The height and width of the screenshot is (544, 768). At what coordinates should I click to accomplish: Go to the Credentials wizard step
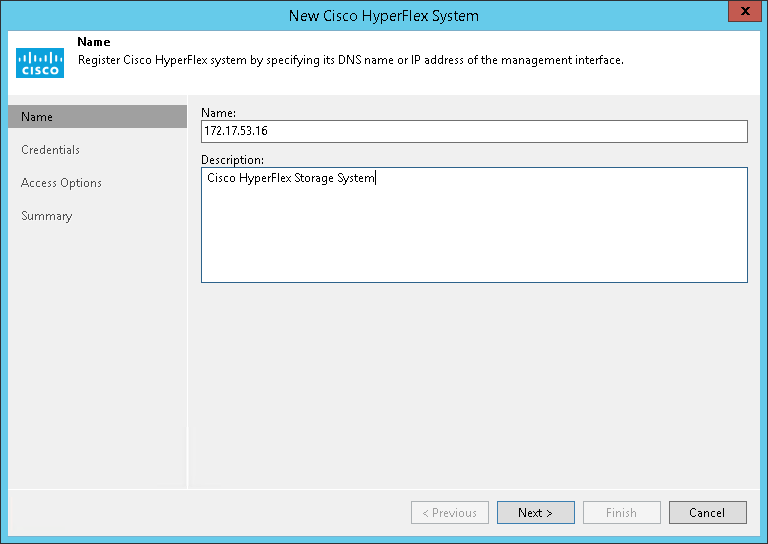pos(50,150)
